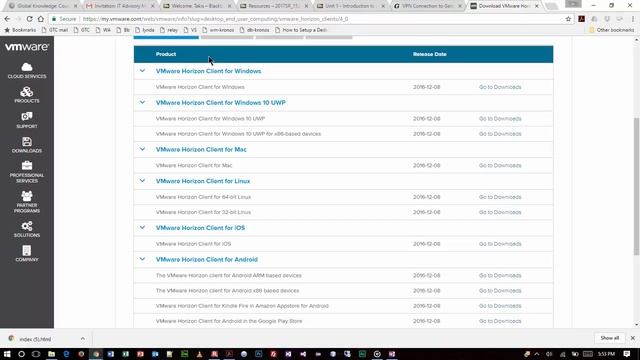Click the index (5).html downloaded file

tap(35, 339)
